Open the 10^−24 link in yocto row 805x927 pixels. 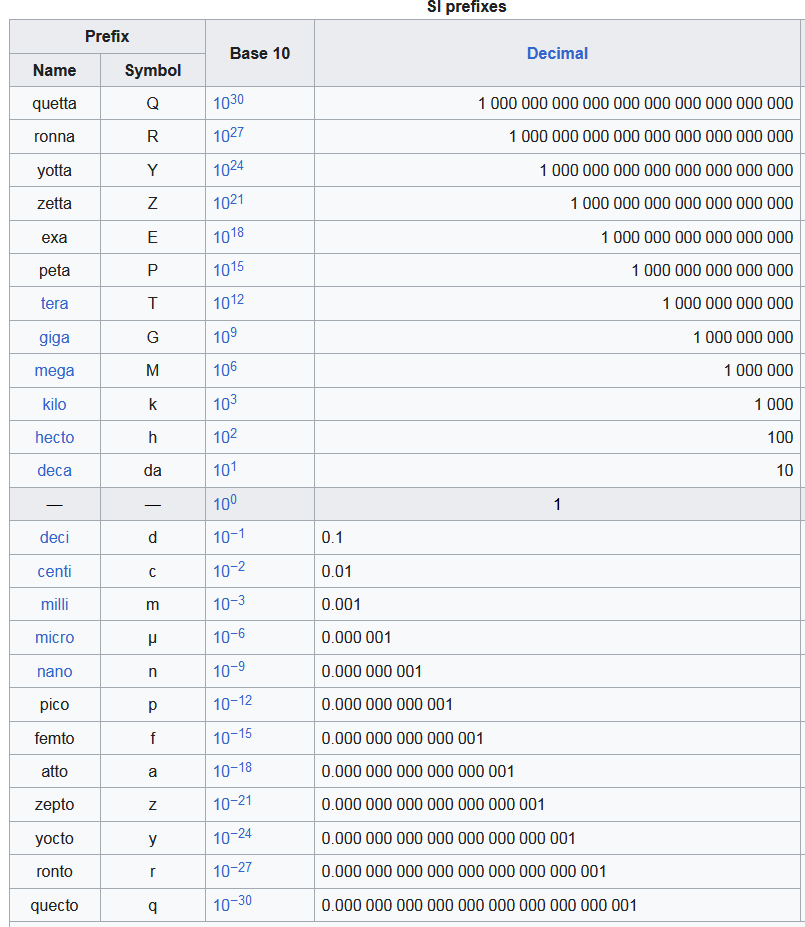[232, 837]
